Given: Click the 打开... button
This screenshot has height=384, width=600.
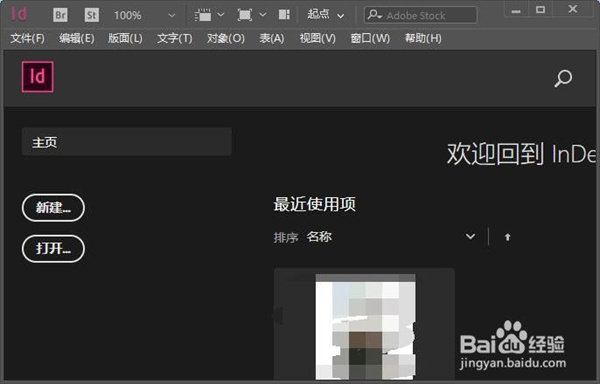Looking at the screenshot, I should [53, 249].
